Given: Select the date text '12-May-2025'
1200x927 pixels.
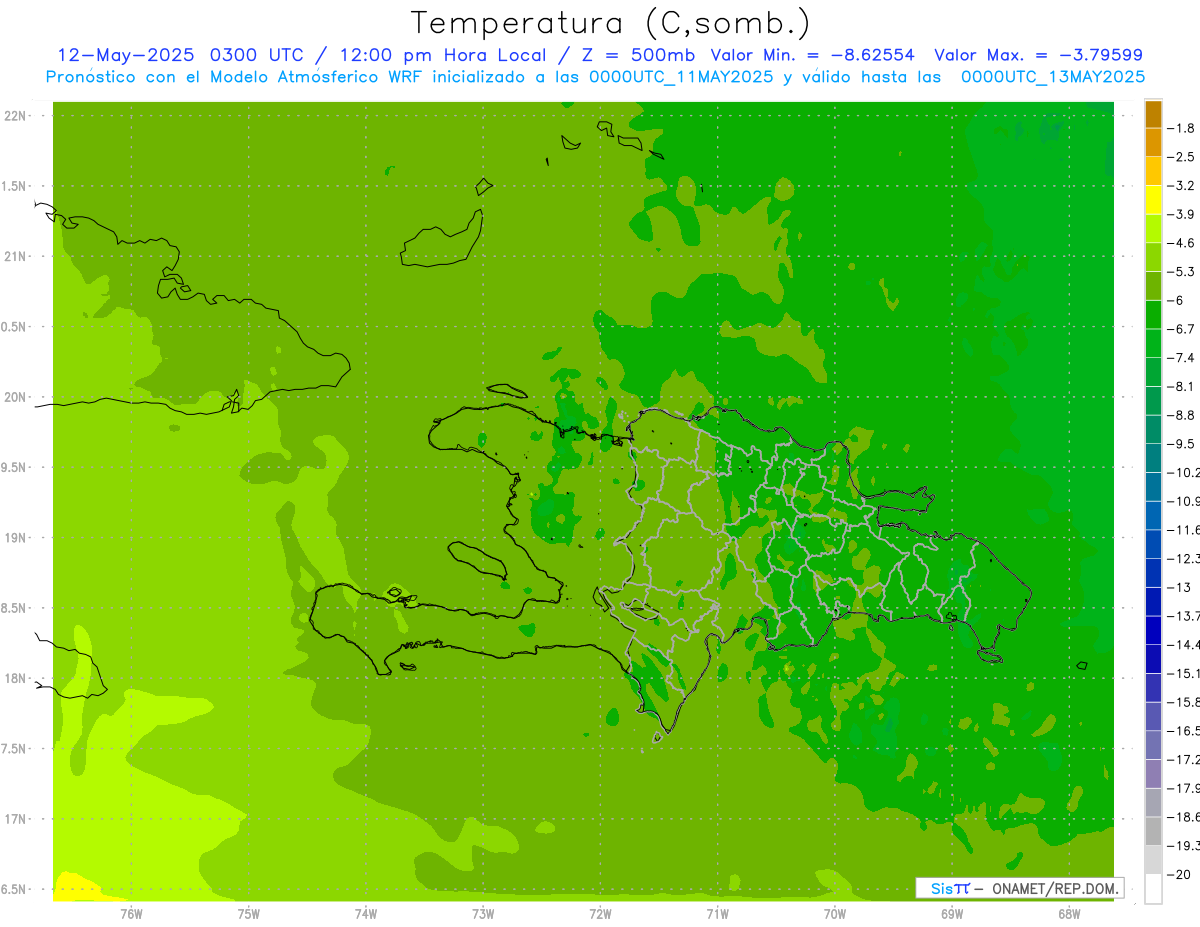Looking at the screenshot, I should (x=125, y=55).
